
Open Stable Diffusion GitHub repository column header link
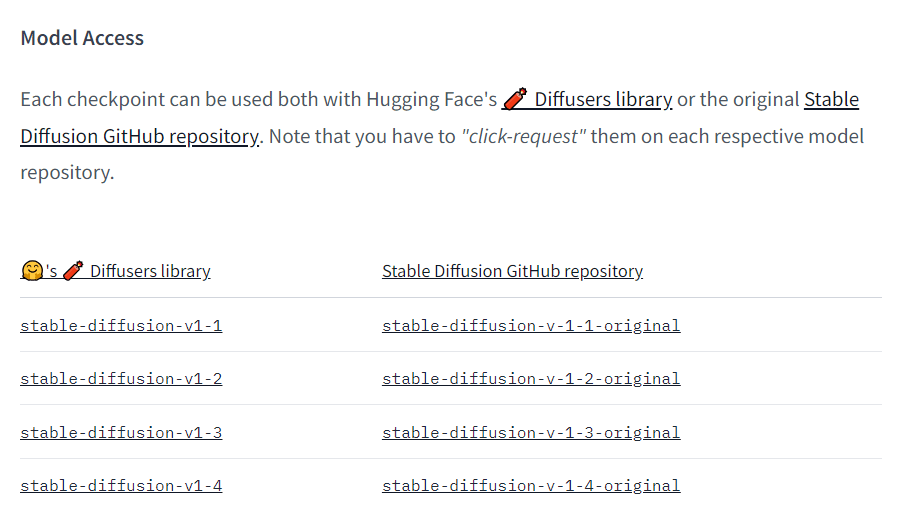512,271
